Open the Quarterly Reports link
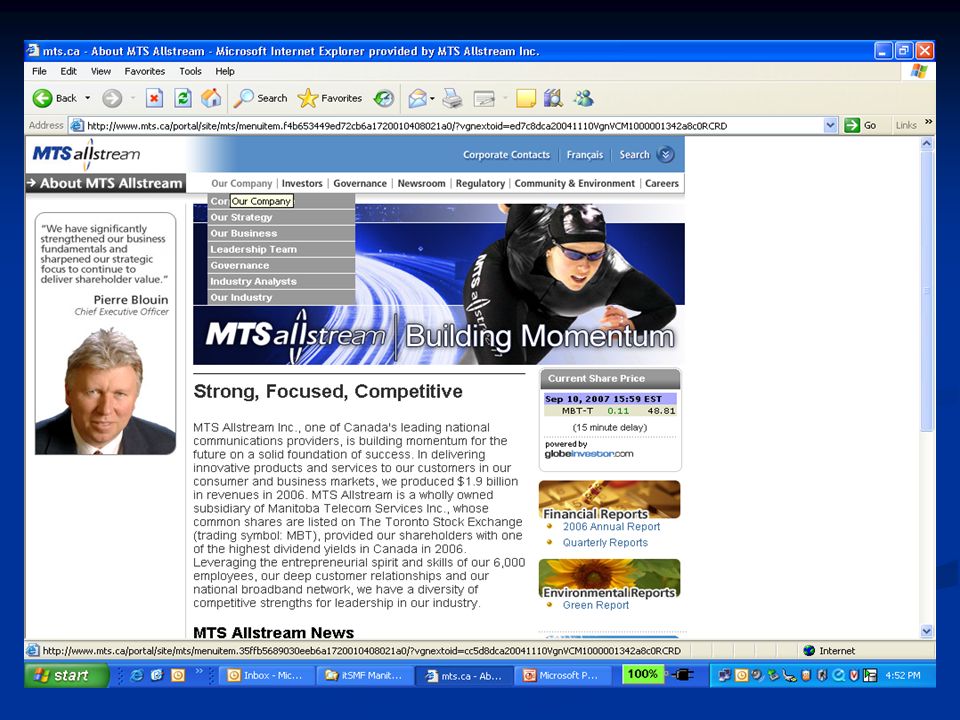960x720 pixels. [x=605, y=542]
